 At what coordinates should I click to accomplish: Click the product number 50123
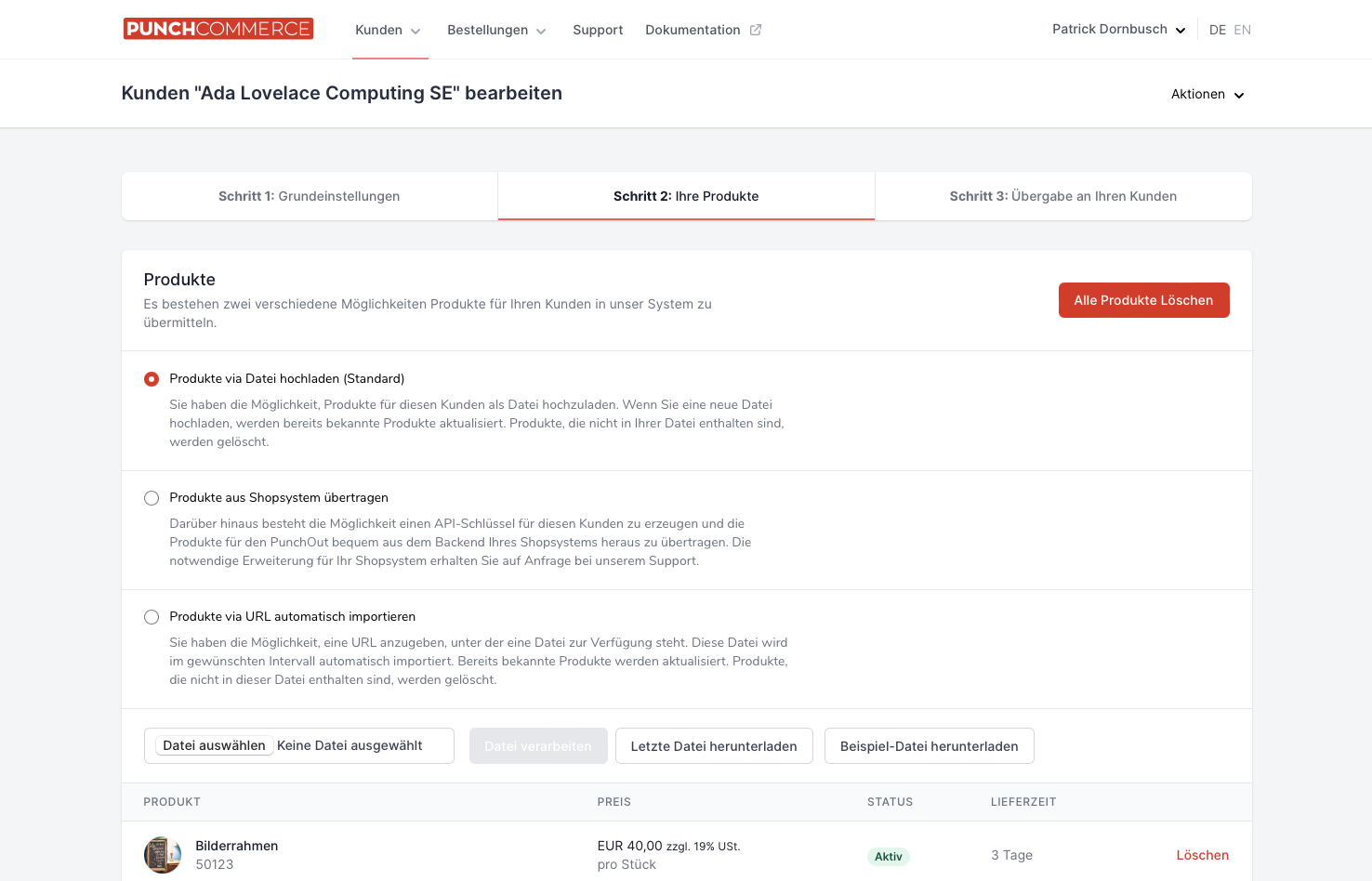click(215, 864)
